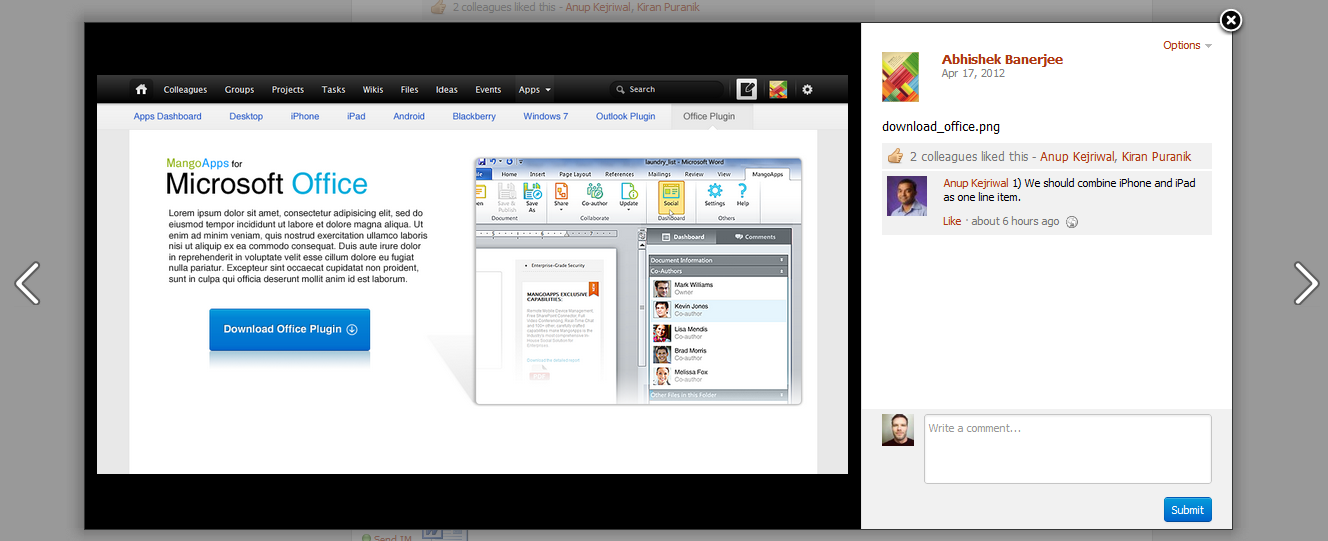The height and width of the screenshot is (541, 1328).
Task: Switch to the Apps Dashboard tab
Action: pyautogui.click(x=168, y=116)
